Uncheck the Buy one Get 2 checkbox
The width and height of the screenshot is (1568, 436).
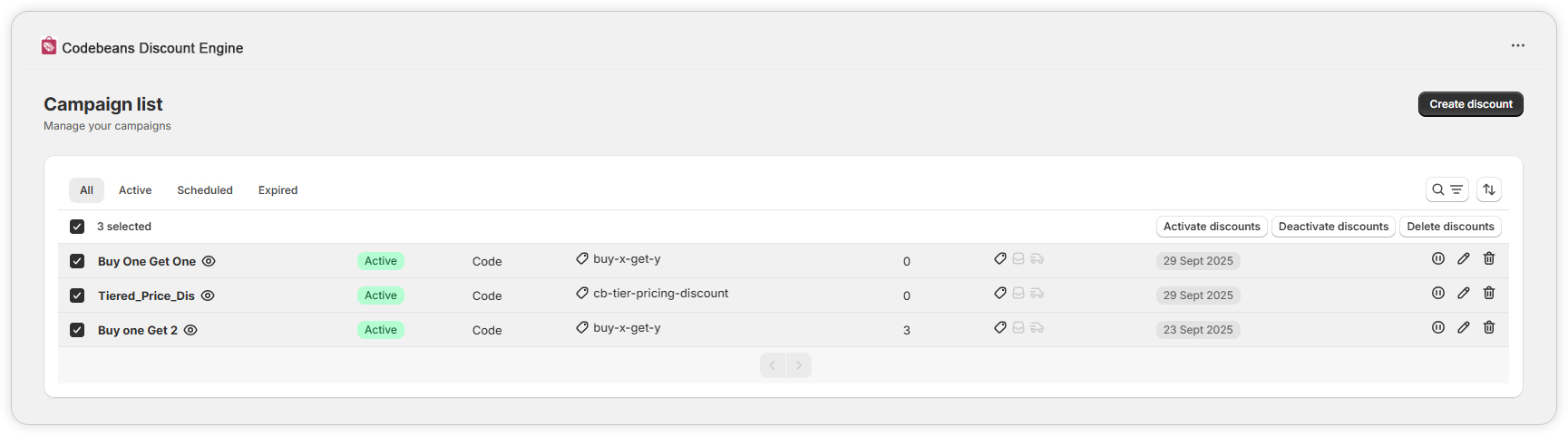click(x=77, y=330)
